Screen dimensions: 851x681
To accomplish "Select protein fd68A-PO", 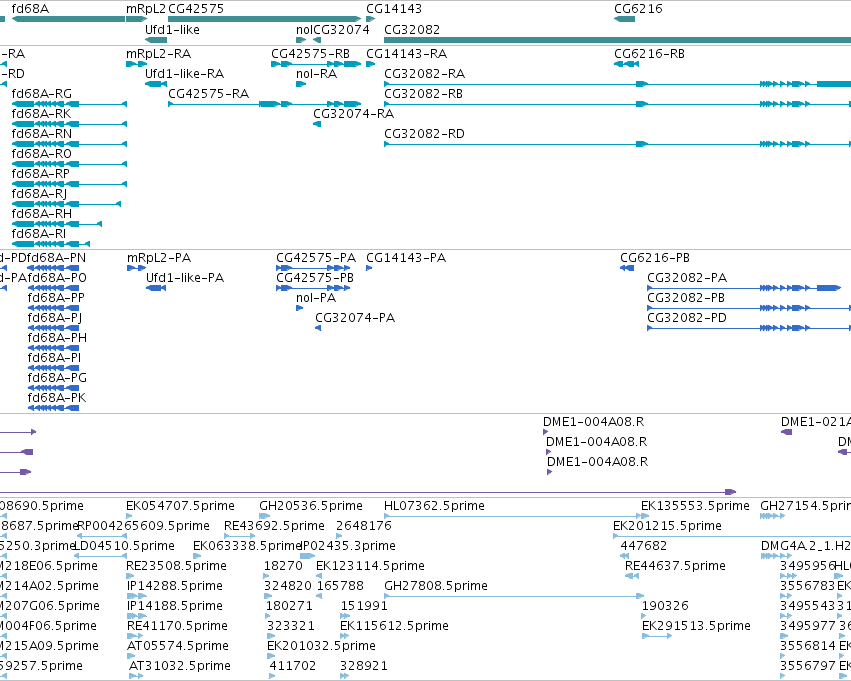I will 53,288.
